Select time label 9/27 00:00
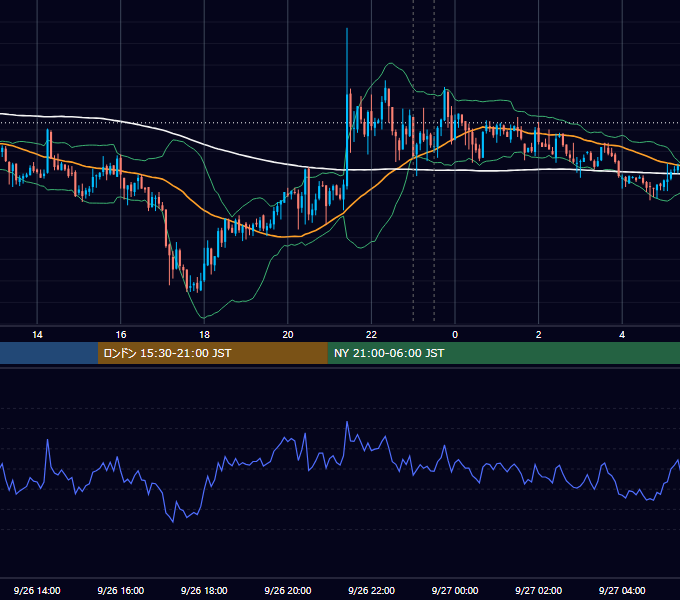 (x=455, y=590)
